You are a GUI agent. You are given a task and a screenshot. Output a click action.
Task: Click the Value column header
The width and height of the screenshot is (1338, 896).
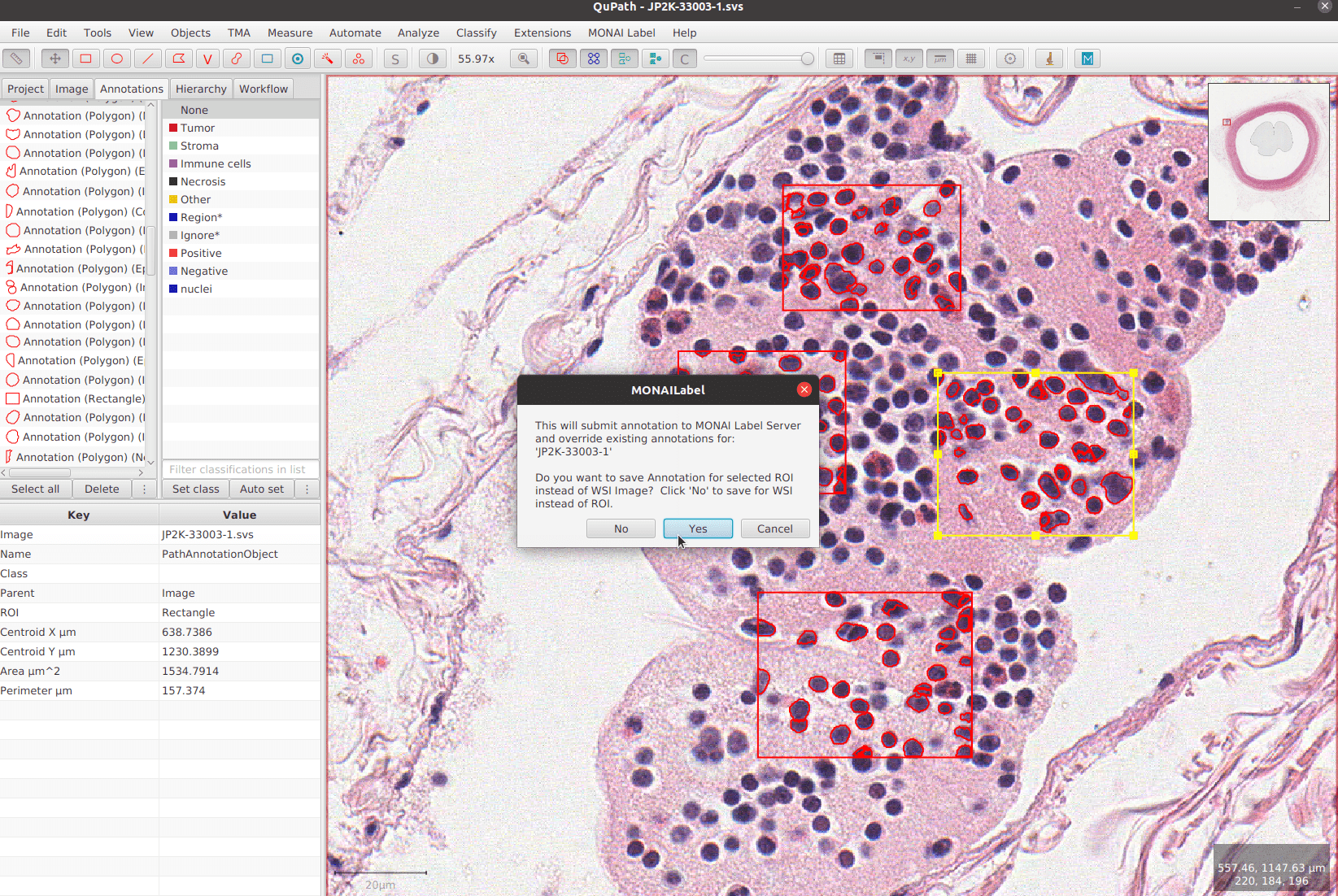(x=240, y=515)
